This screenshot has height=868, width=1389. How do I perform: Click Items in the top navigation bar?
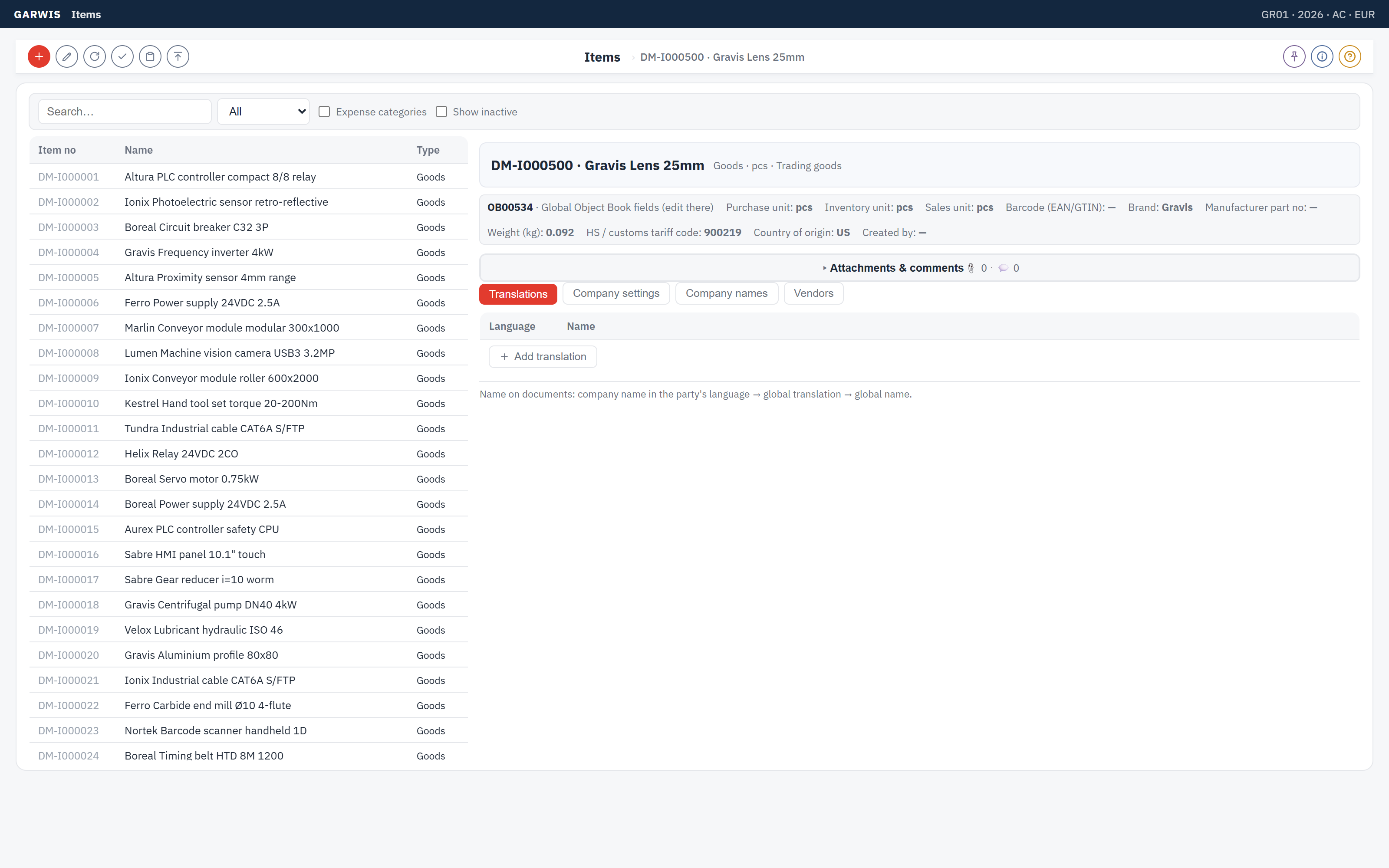pos(86,14)
